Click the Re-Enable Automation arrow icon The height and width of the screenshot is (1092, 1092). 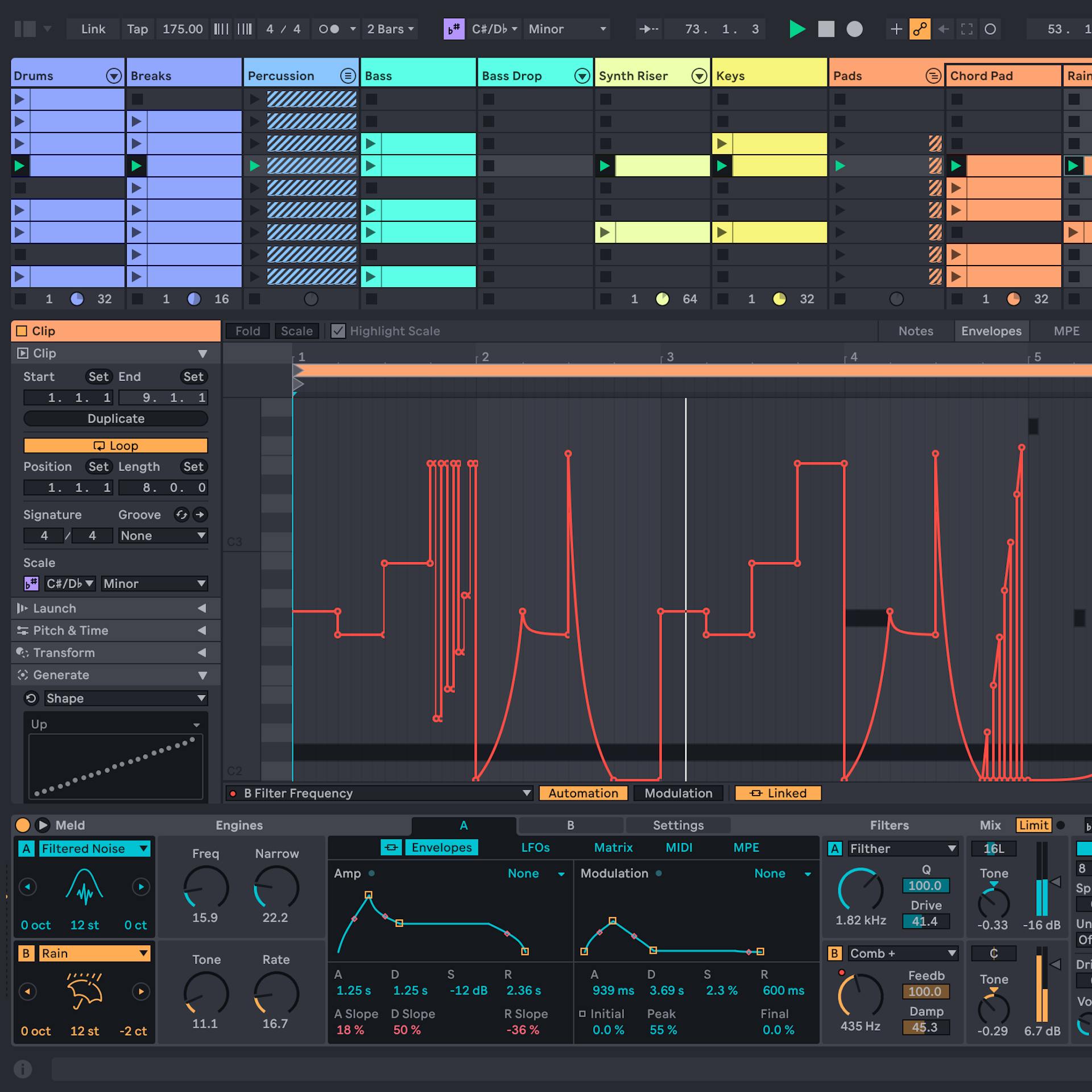942,29
